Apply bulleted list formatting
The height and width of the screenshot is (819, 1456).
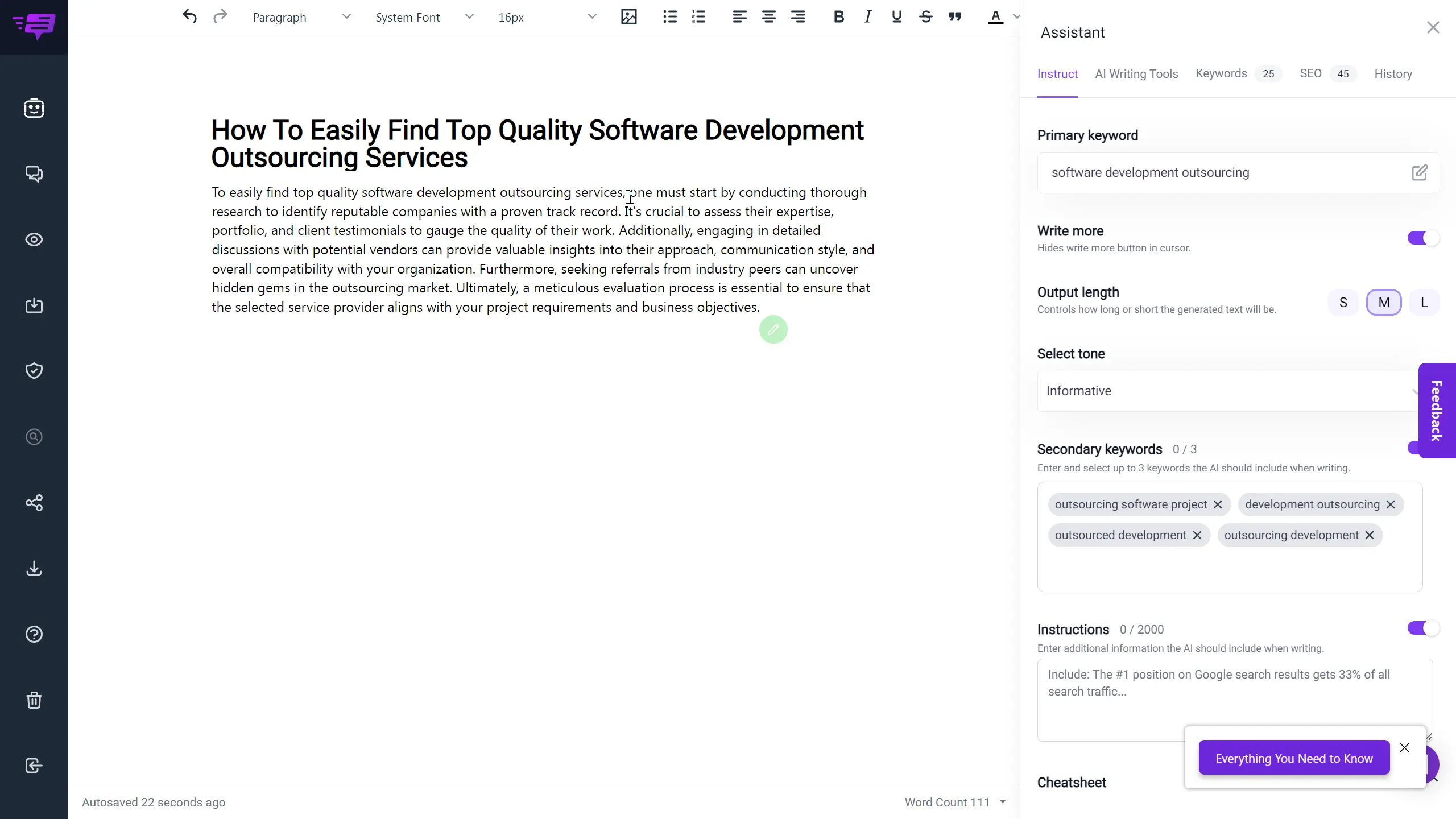click(669, 17)
